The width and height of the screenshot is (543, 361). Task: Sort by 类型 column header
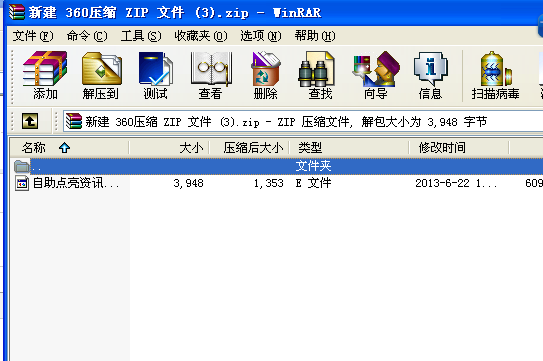pos(349,148)
